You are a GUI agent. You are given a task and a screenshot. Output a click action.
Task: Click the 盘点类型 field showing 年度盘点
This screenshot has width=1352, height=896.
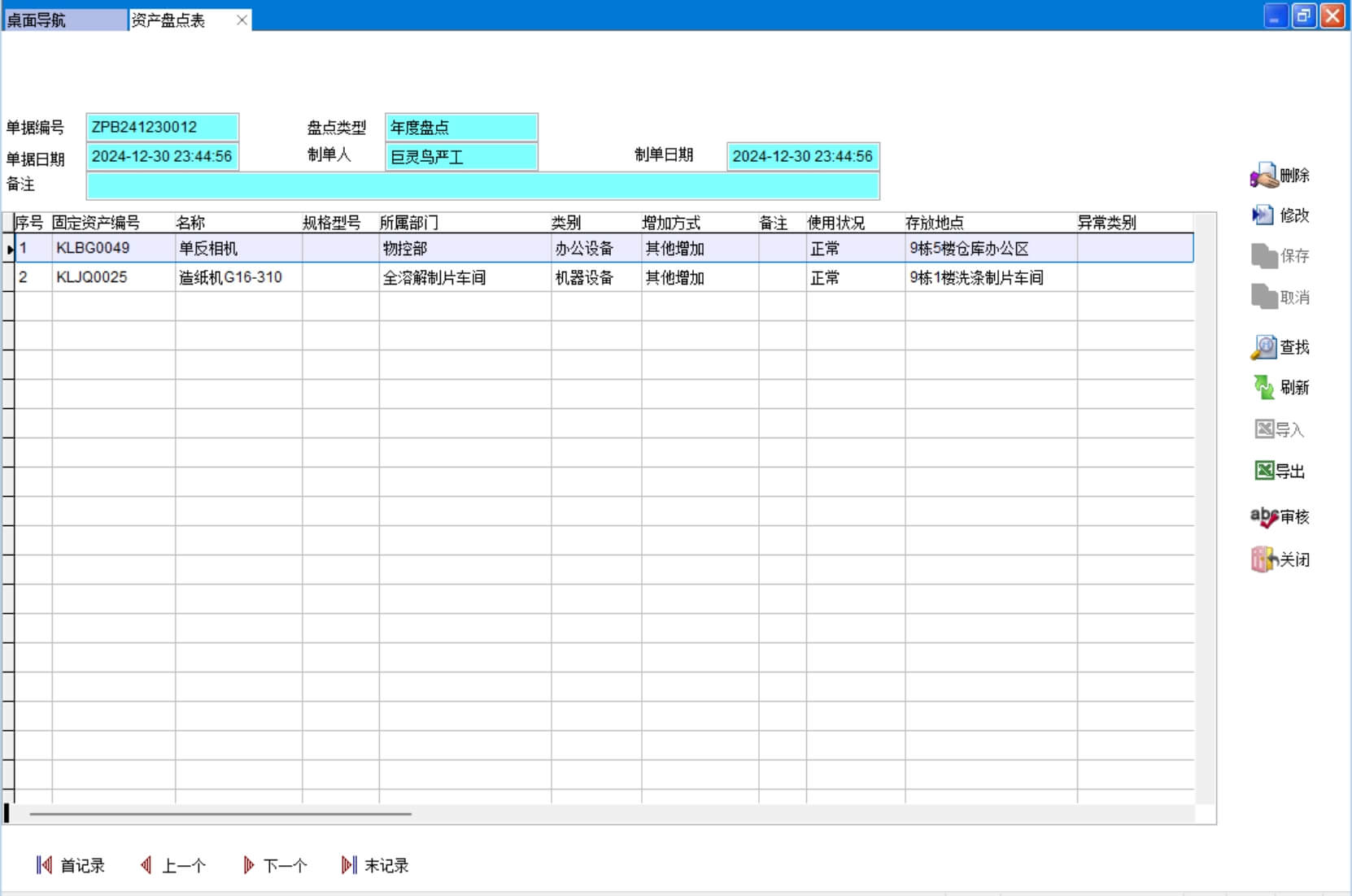pyautogui.click(x=461, y=128)
